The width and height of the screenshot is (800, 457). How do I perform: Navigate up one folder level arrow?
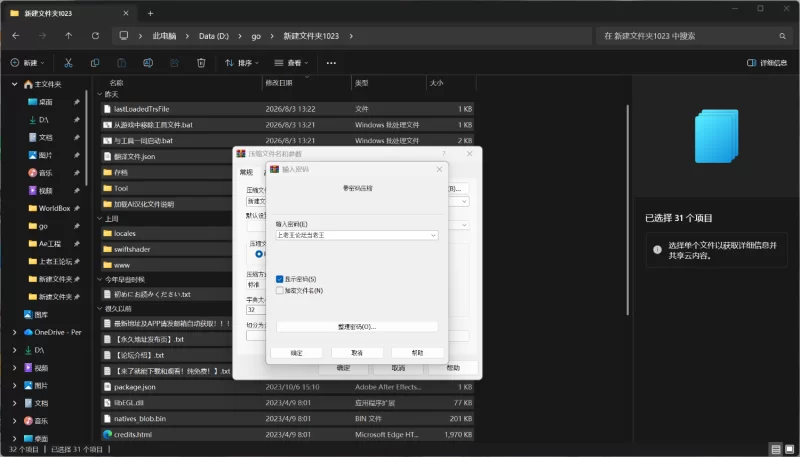coord(69,36)
